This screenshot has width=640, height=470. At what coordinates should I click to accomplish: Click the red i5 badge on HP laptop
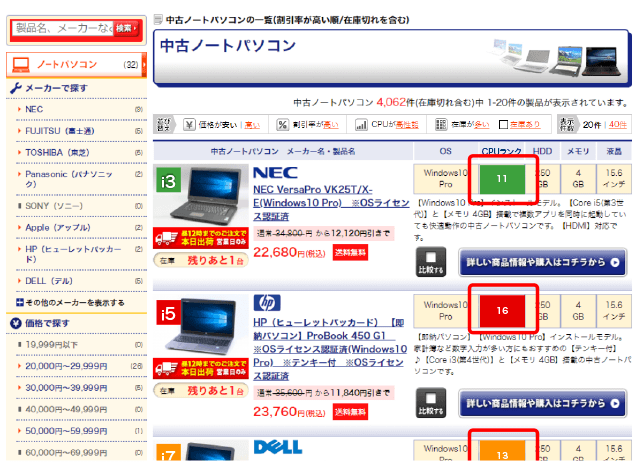(x=168, y=313)
